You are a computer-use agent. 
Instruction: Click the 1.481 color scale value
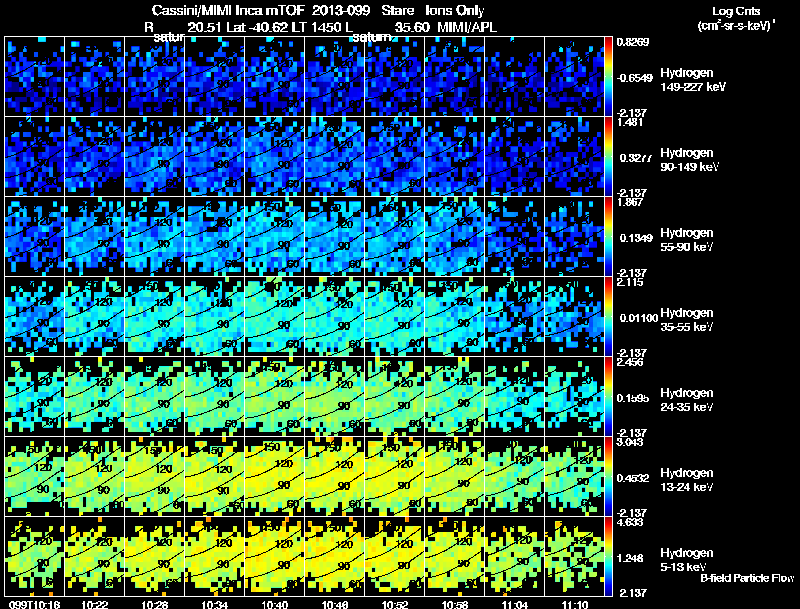(x=630, y=122)
